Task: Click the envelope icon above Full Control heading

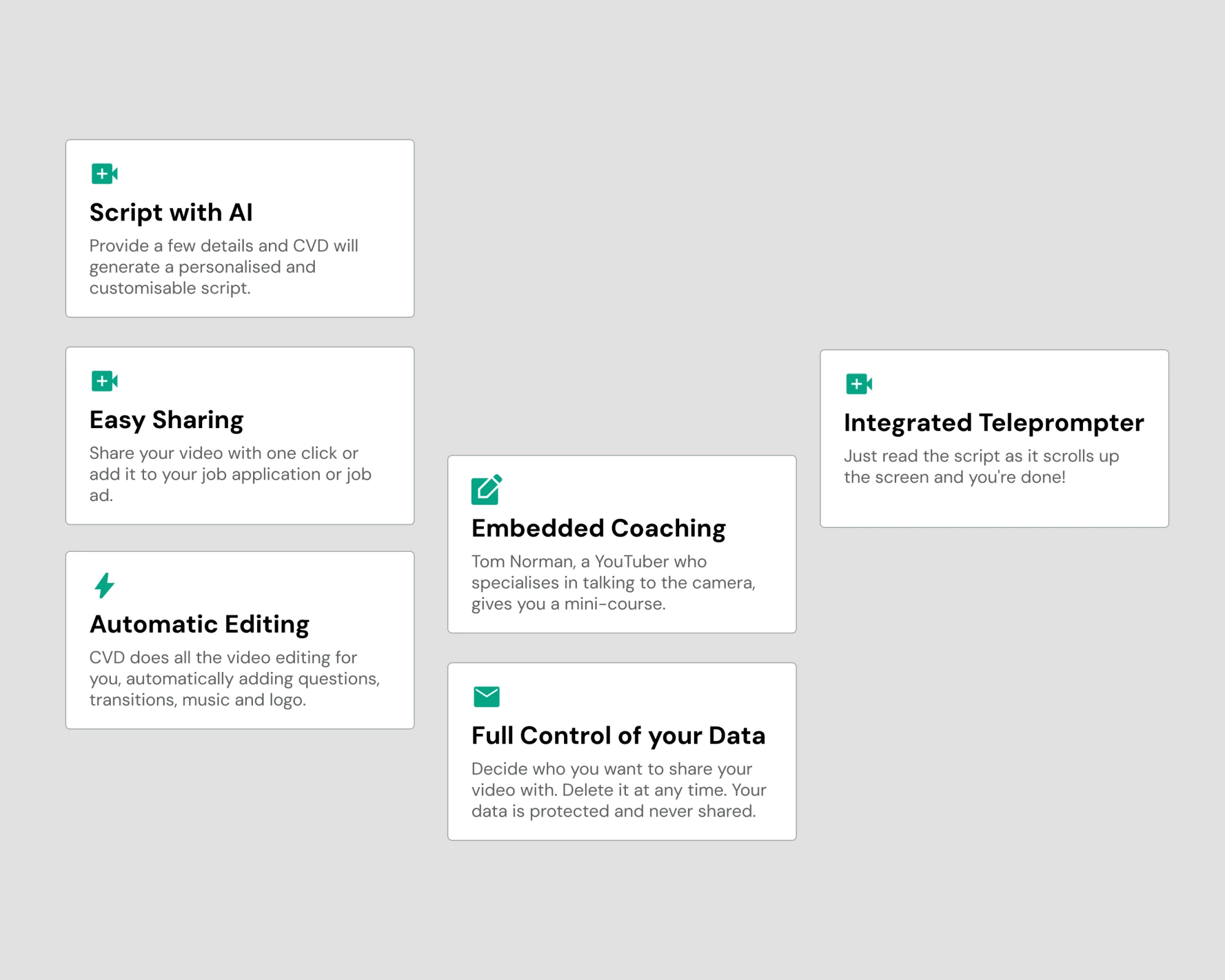Action: click(486, 696)
